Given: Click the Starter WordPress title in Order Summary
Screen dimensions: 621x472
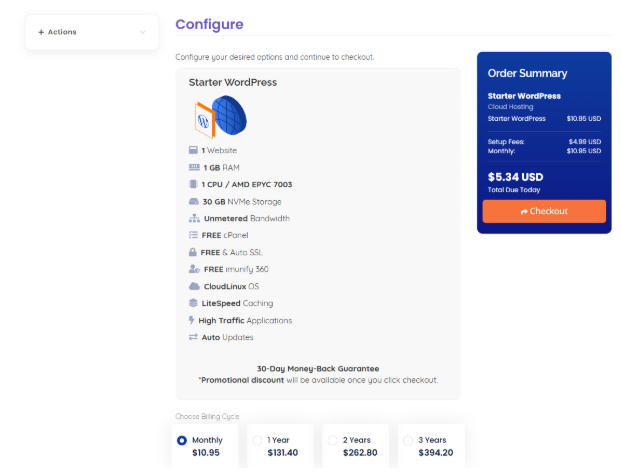Looking at the screenshot, I should 524,96.
